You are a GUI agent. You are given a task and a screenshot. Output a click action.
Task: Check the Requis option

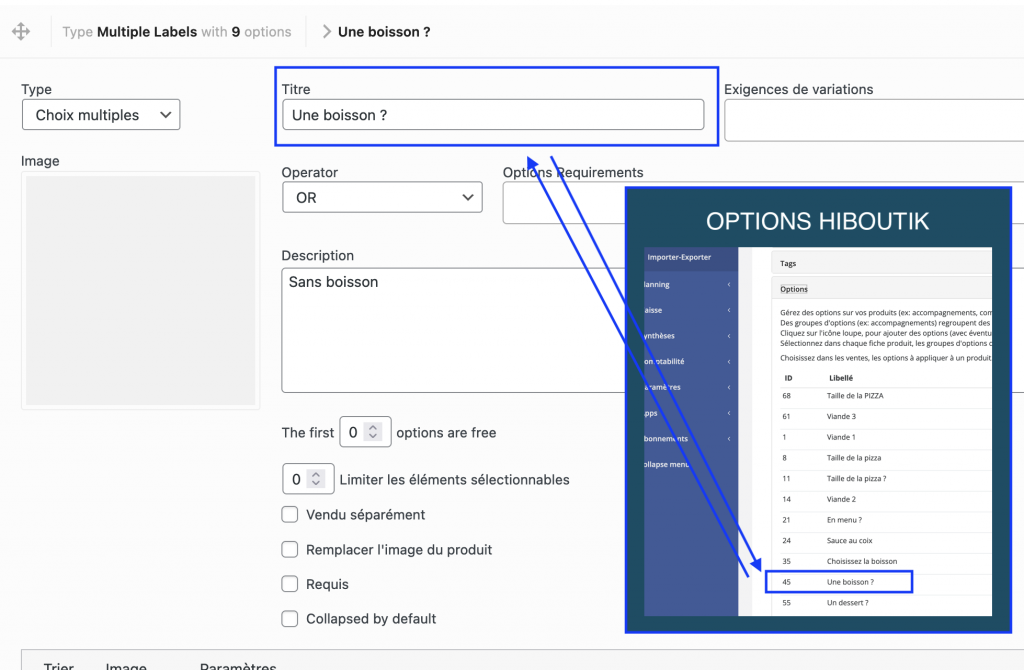[x=290, y=584]
